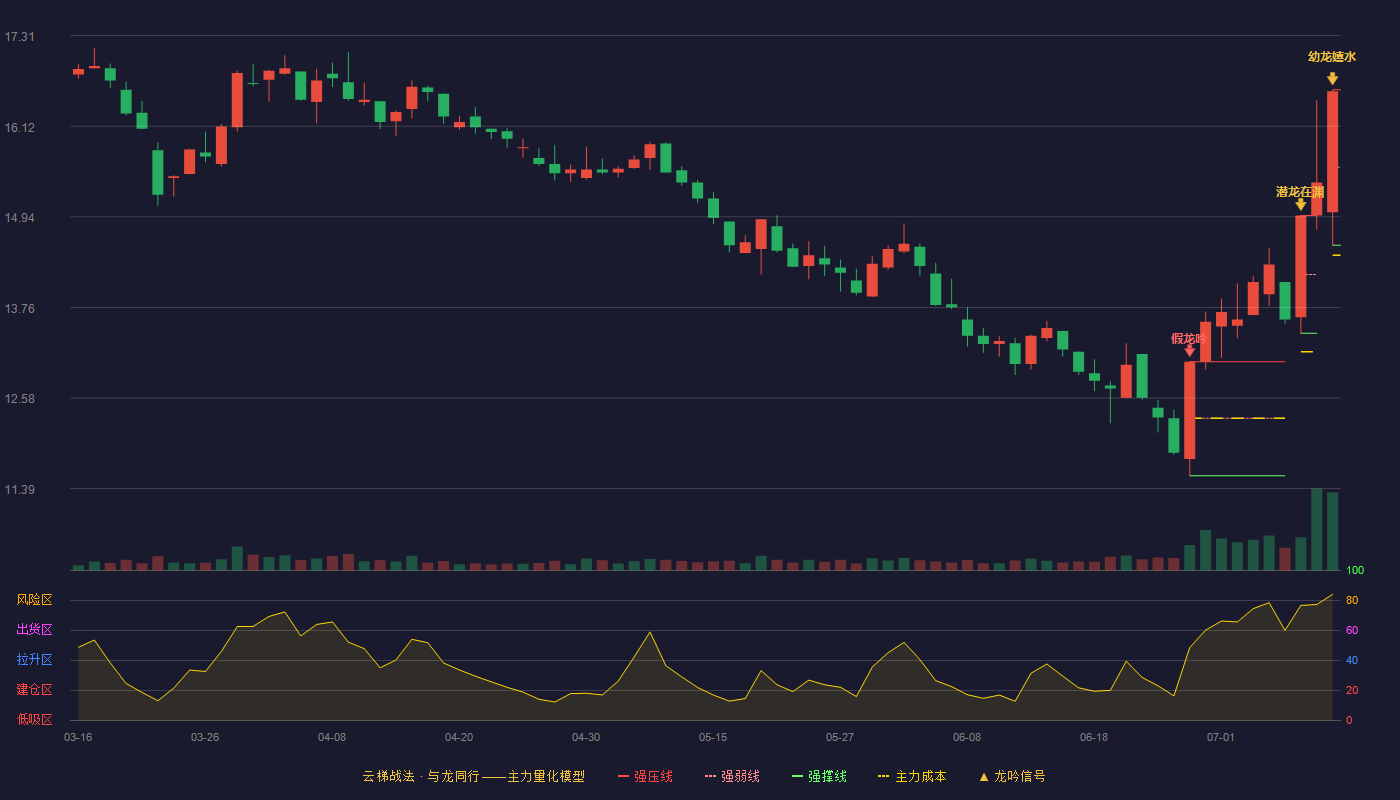The image size is (1400, 800).
Task: Click the 80 indicator axis value
Action: tap(1352, 600)
